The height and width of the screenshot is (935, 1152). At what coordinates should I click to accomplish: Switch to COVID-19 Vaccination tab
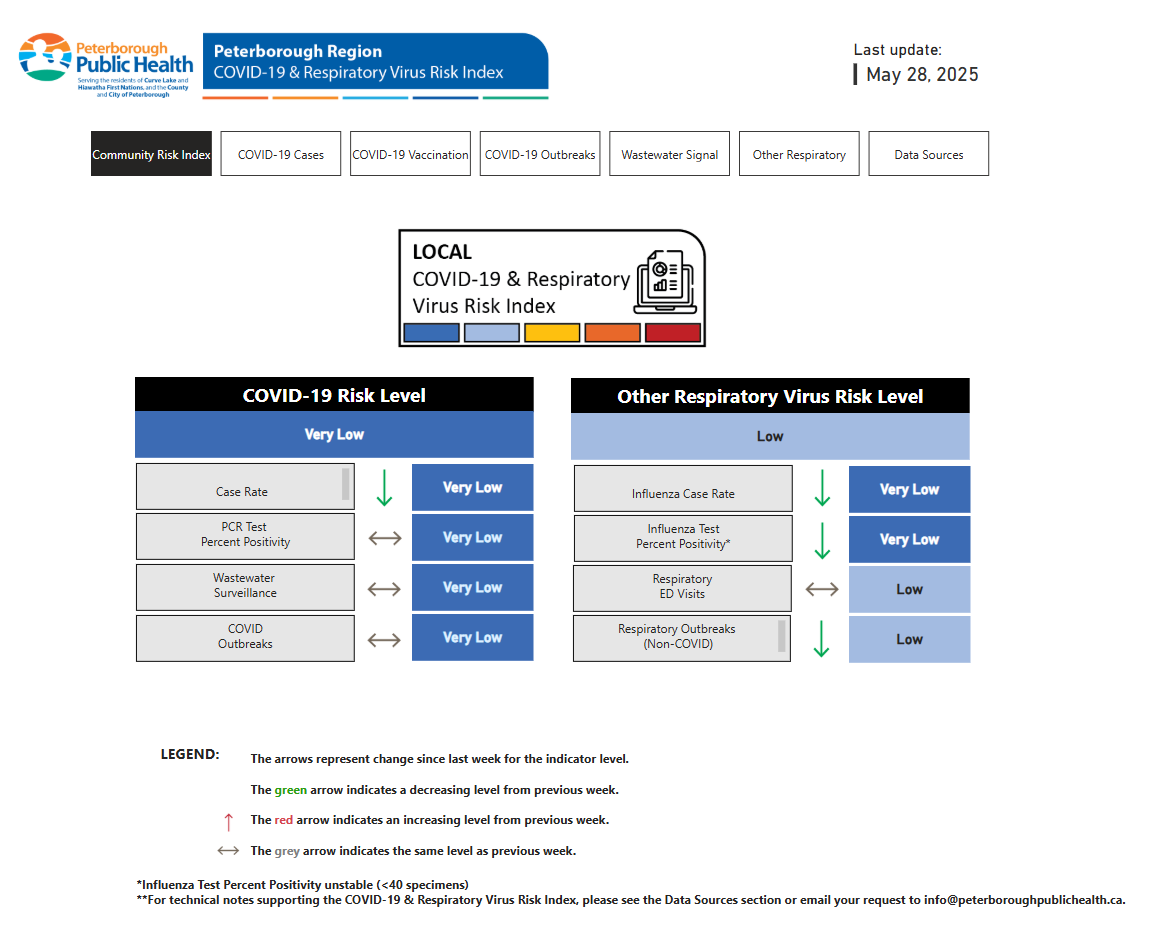click(x=411, y=154)
